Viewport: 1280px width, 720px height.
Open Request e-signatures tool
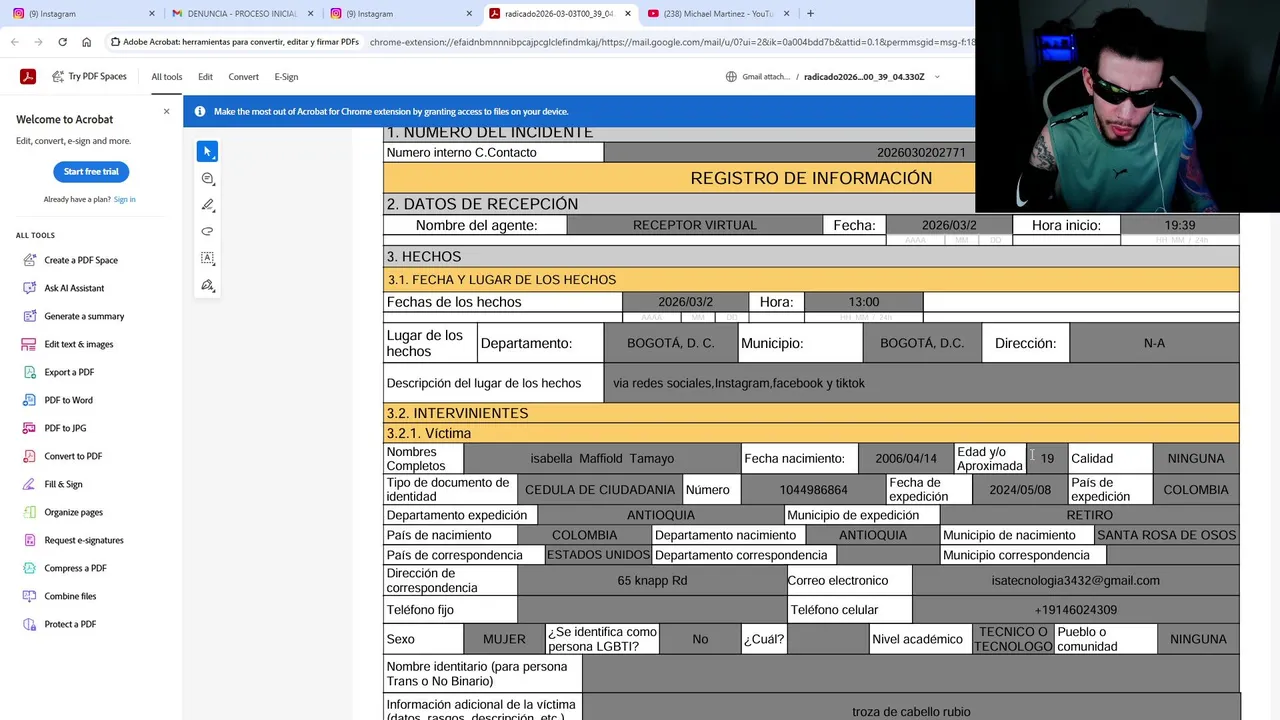pos(84,540)
